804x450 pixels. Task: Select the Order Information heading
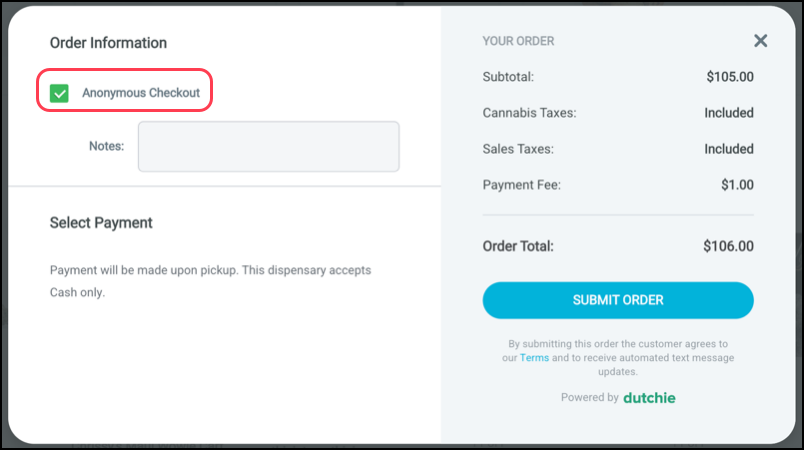tap(108, 43)
